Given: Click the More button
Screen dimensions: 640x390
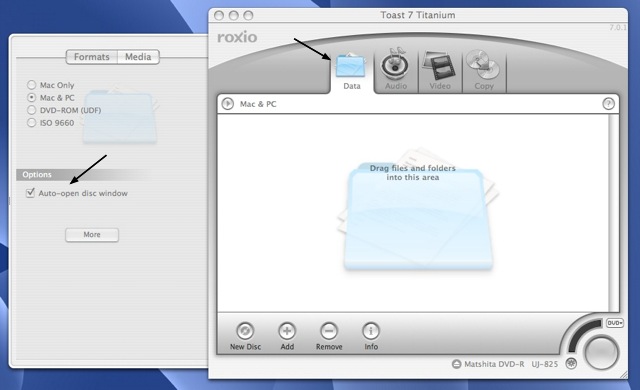Looking at the screenshot, I should pos(92,235).
